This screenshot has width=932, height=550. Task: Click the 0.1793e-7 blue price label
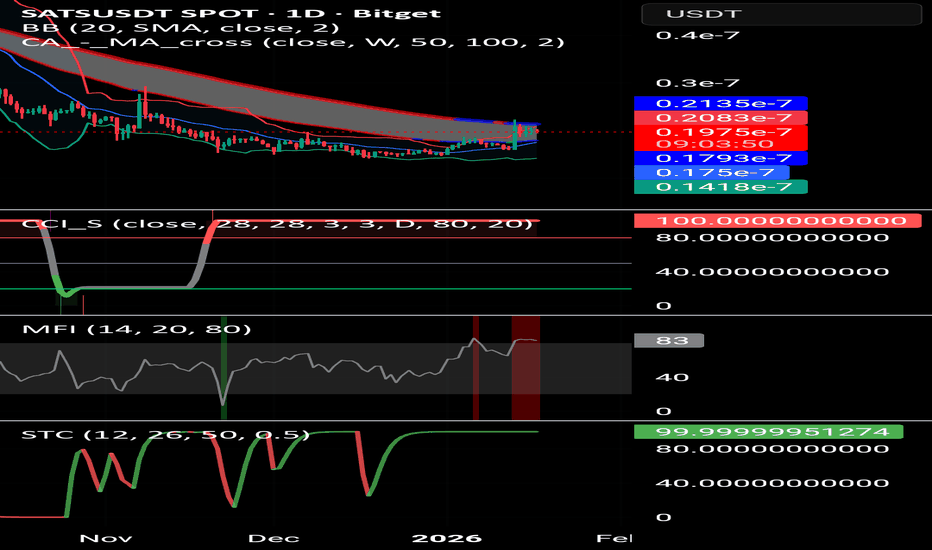pyautogui.click(x=720, y=158)
